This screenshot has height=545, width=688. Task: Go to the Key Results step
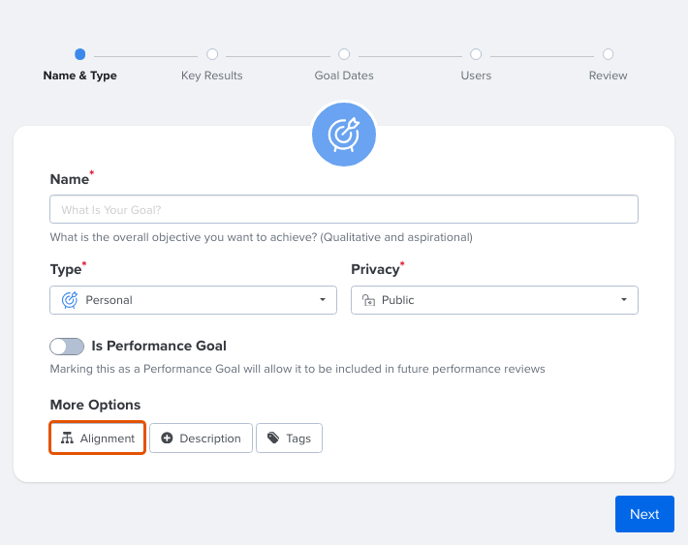(212, 75)
